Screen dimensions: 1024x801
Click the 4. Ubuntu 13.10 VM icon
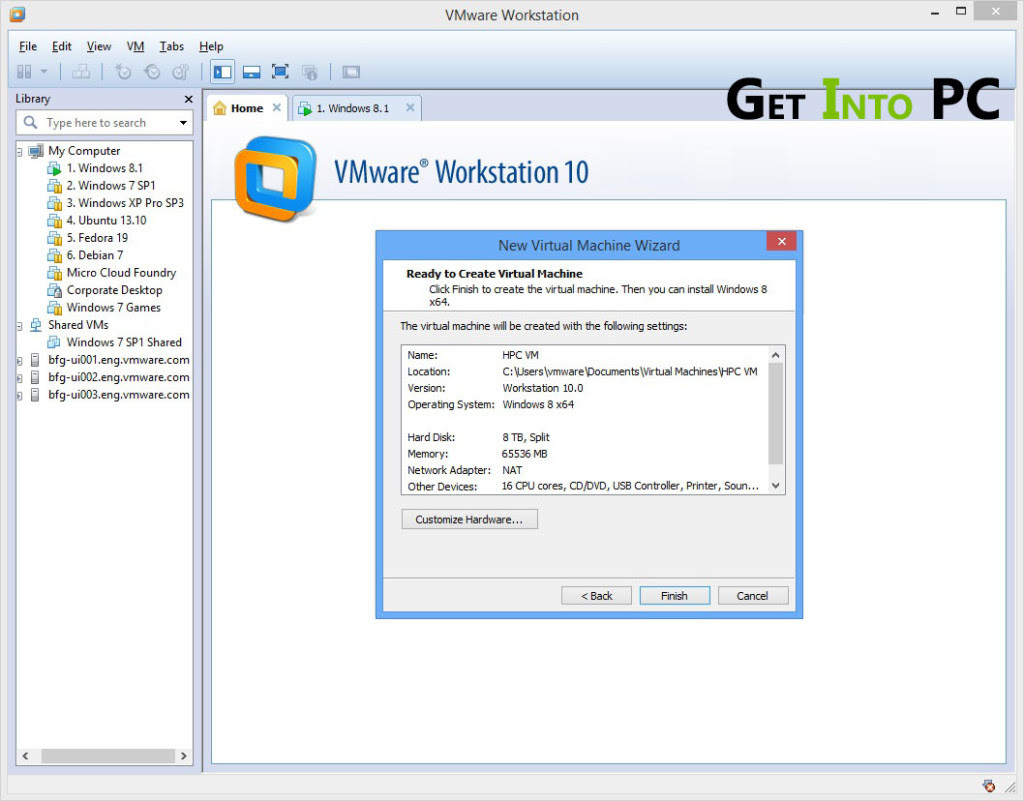54,221
